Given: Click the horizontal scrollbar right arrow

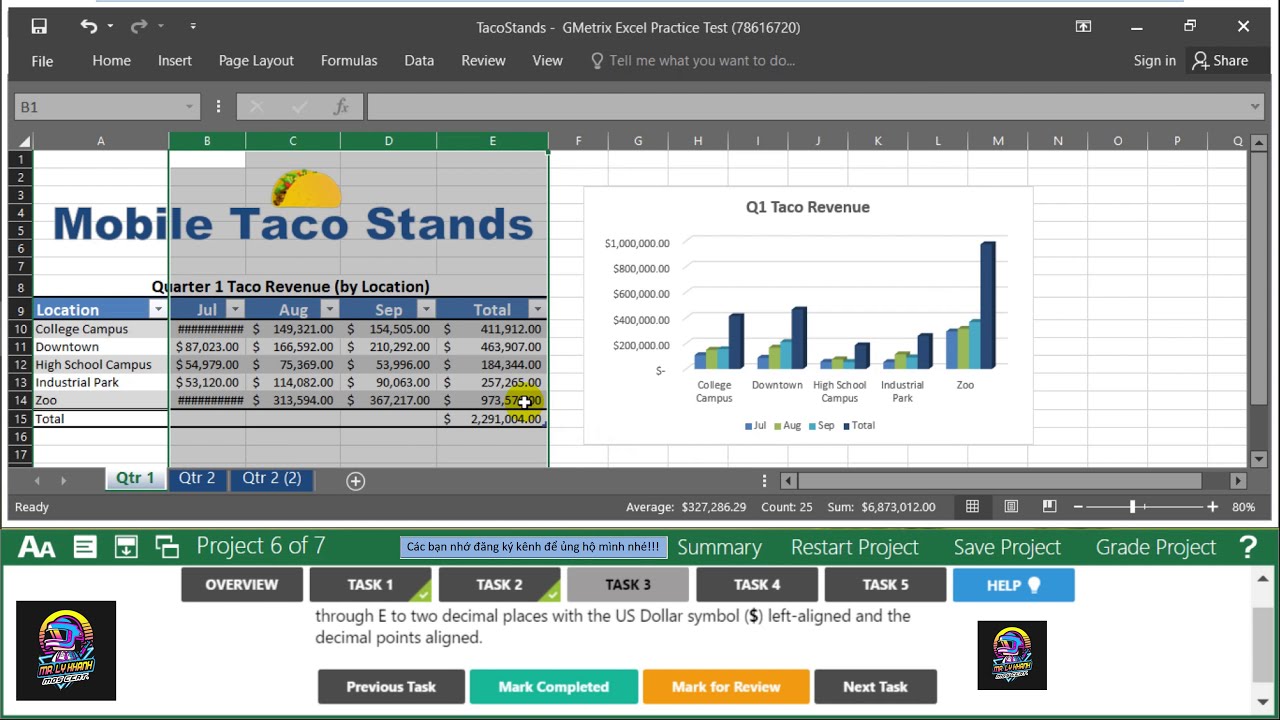Looking at the screenshot, I should pyautogui.click(x=1238, y=481).
